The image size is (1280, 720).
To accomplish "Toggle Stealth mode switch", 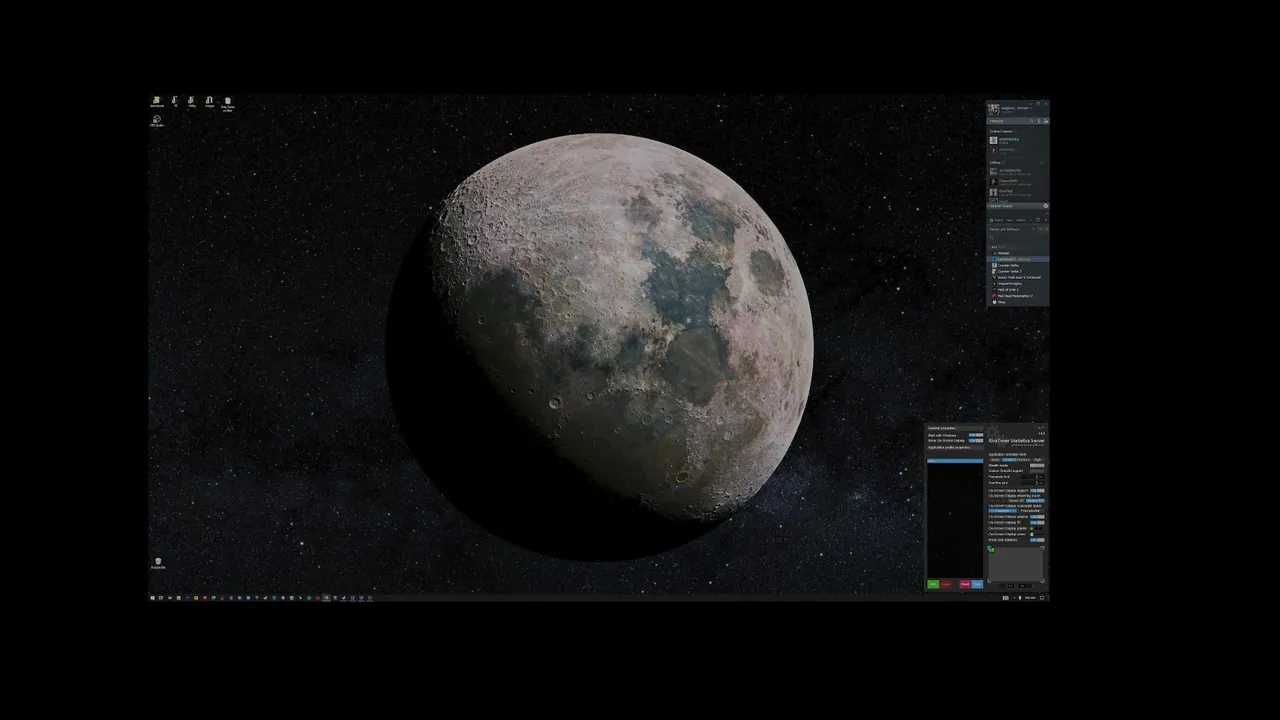I will point(1037,465).
